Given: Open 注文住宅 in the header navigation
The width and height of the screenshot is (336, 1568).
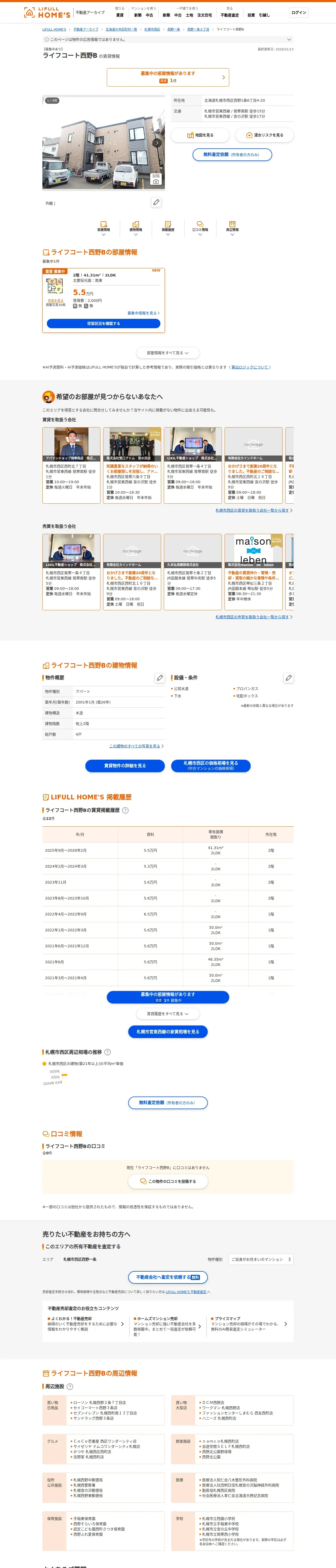Looking at the screenshot, I should [x=204, y=15].
